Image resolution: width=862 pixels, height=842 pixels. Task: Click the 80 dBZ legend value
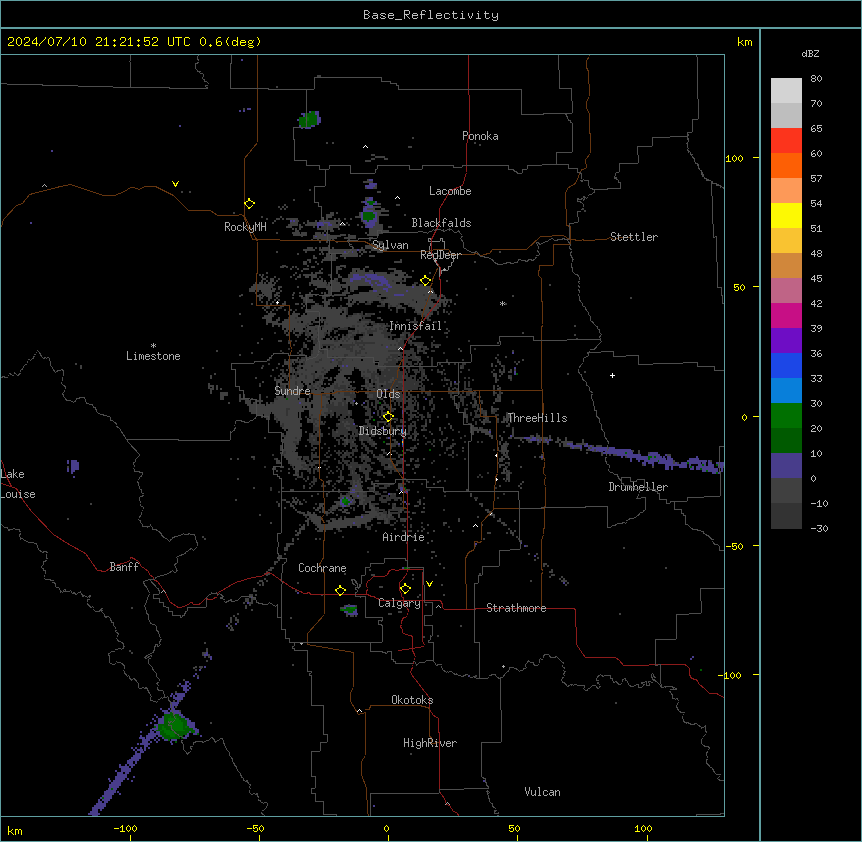(816, 79)
